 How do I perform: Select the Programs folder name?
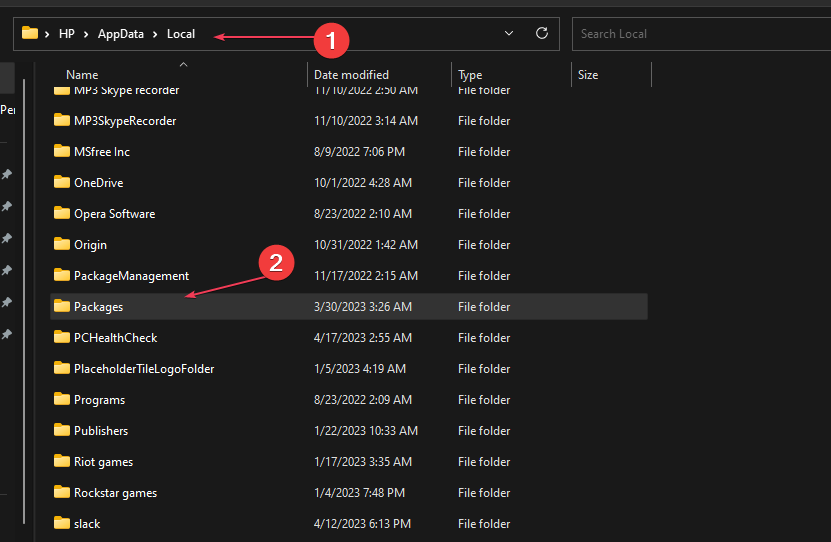(x=100, y=400)
